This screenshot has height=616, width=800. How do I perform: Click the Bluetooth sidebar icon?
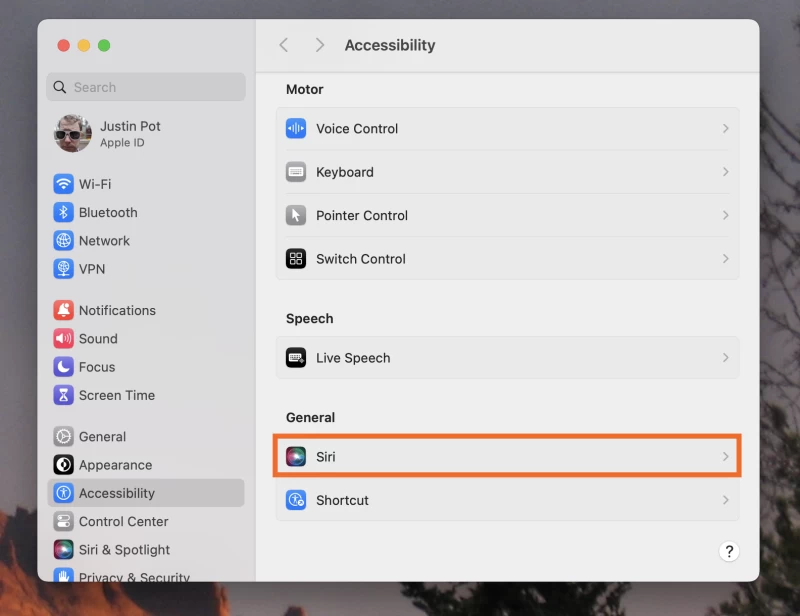[62, 212]
